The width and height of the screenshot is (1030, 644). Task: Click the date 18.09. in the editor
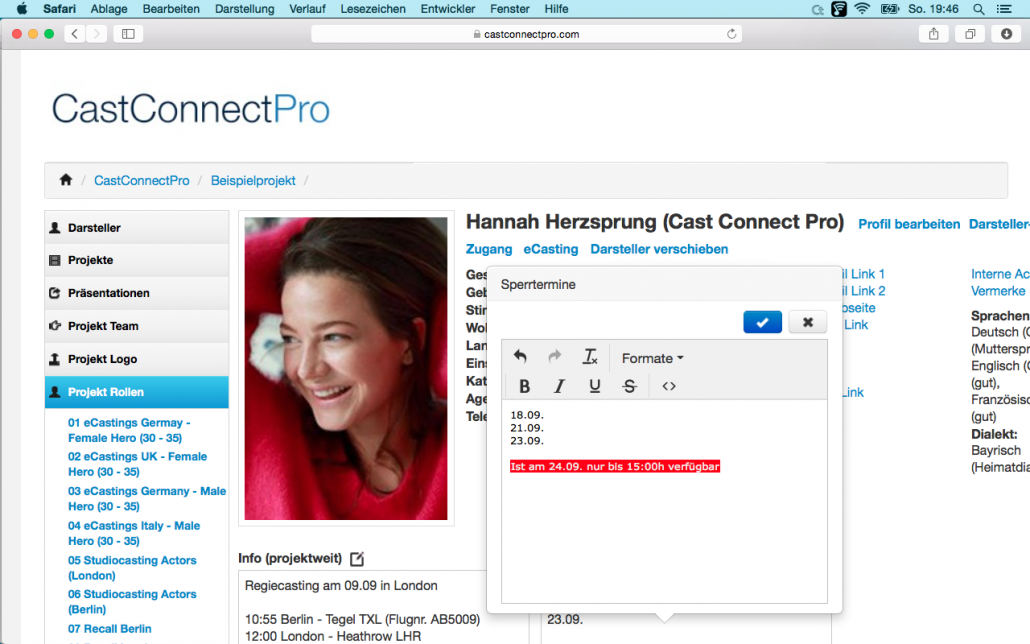[x=527, y=415]
